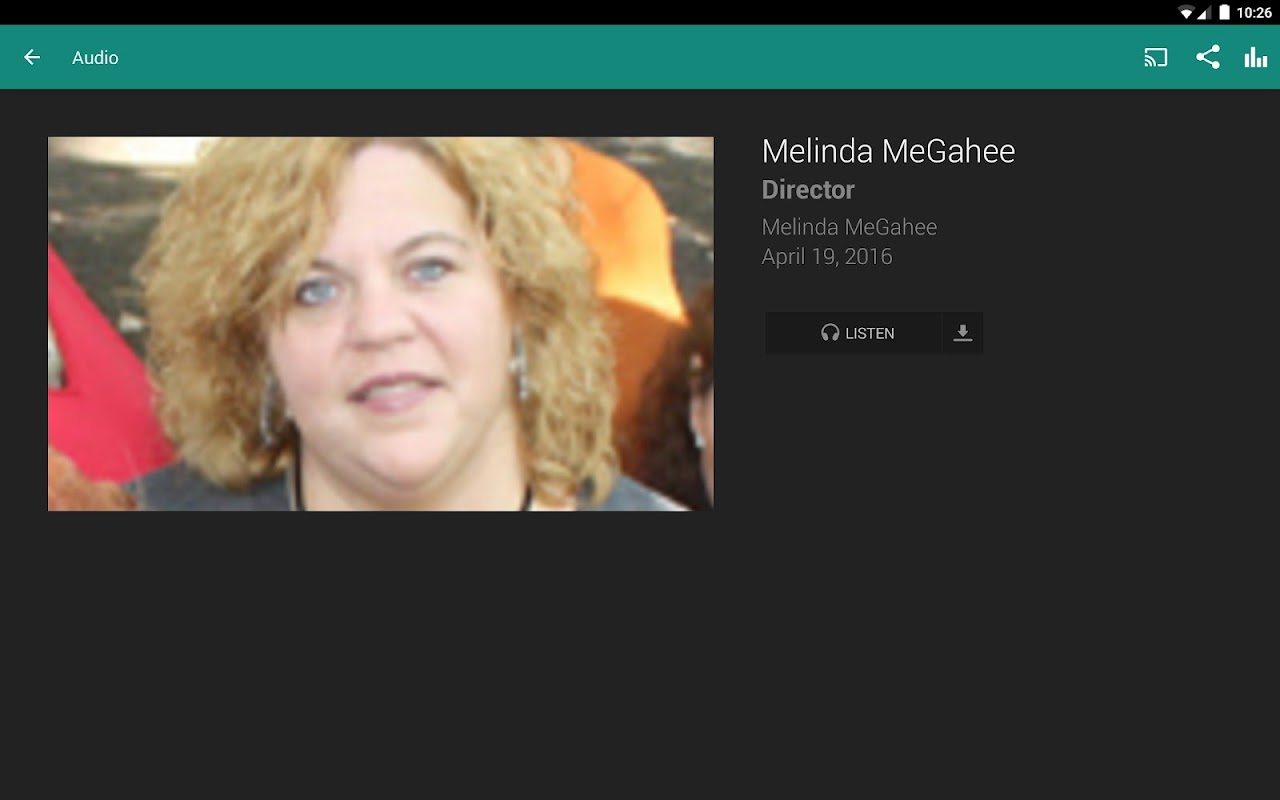1280x800 pixels.
Task: Download the audio with arrow icon
Action: tap(962, 333)
